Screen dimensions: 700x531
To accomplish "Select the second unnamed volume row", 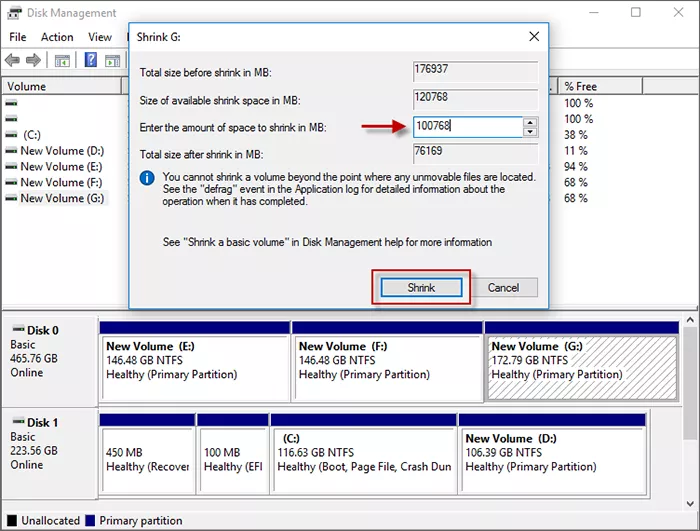I will pyautogui.click(x=12, y=119).
